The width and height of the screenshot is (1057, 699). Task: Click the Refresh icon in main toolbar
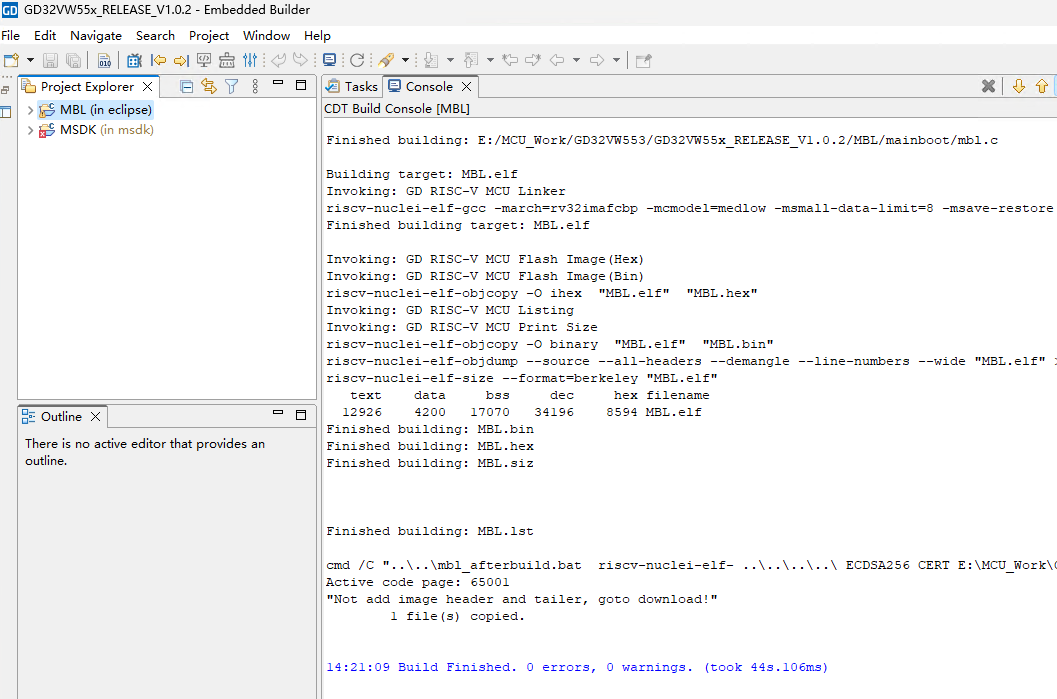[x=357, y=61]
